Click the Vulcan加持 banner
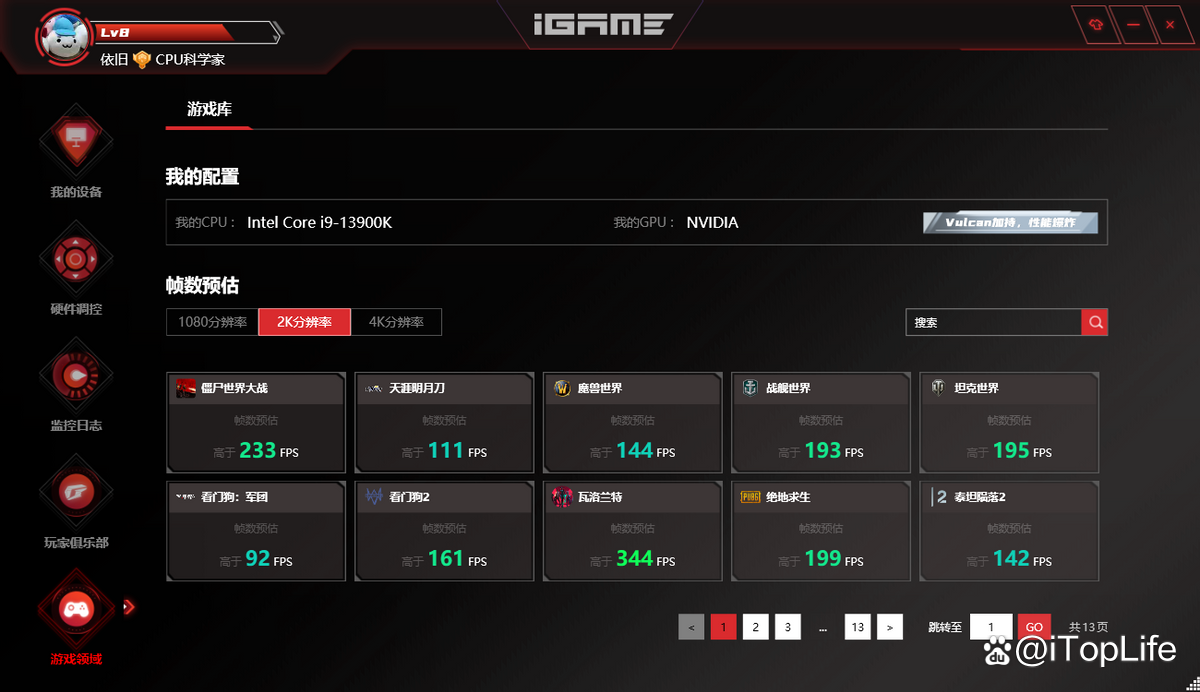The image size is (1200, 692). (1010, 222)
